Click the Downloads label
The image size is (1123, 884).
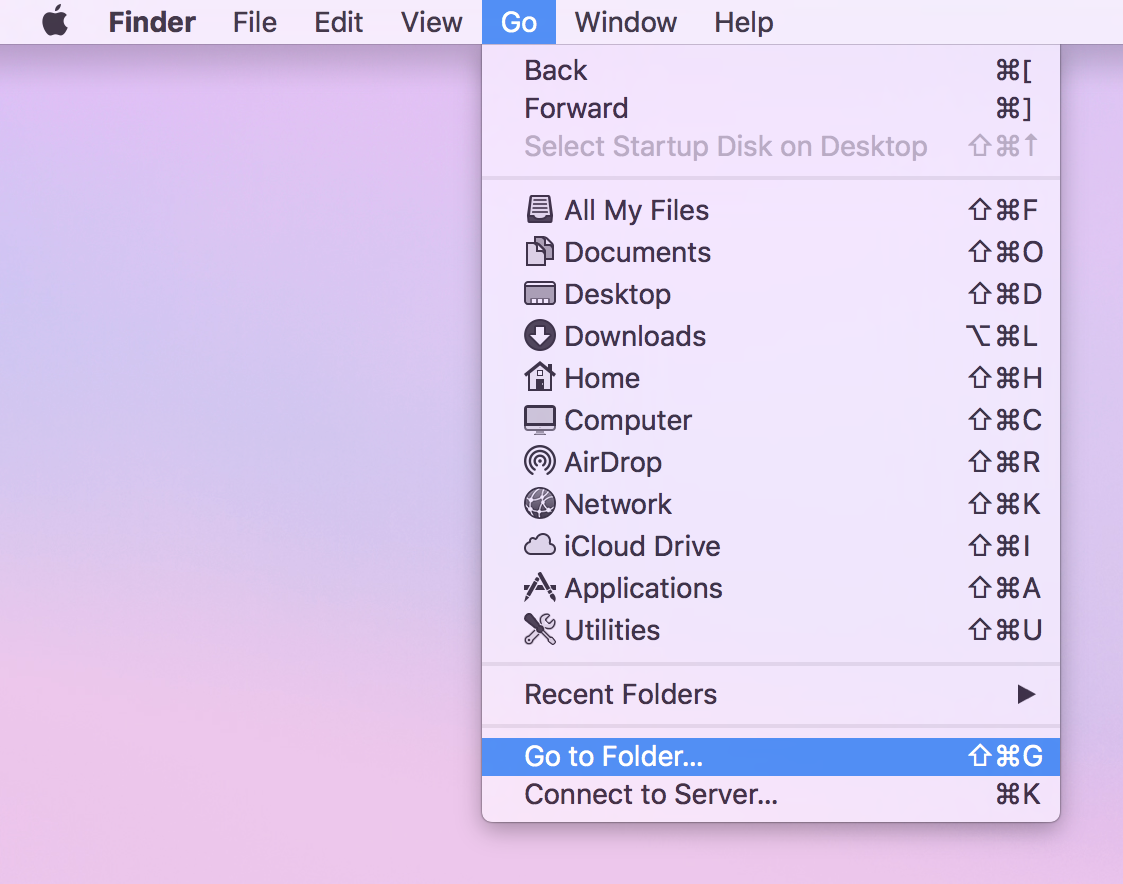635,336
